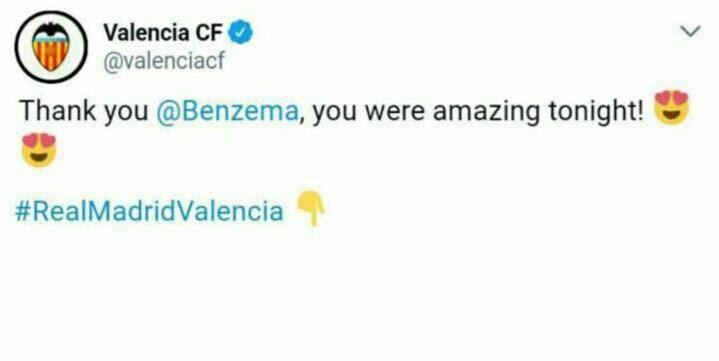Click the second word you after Benzema

tap(334, 113)
